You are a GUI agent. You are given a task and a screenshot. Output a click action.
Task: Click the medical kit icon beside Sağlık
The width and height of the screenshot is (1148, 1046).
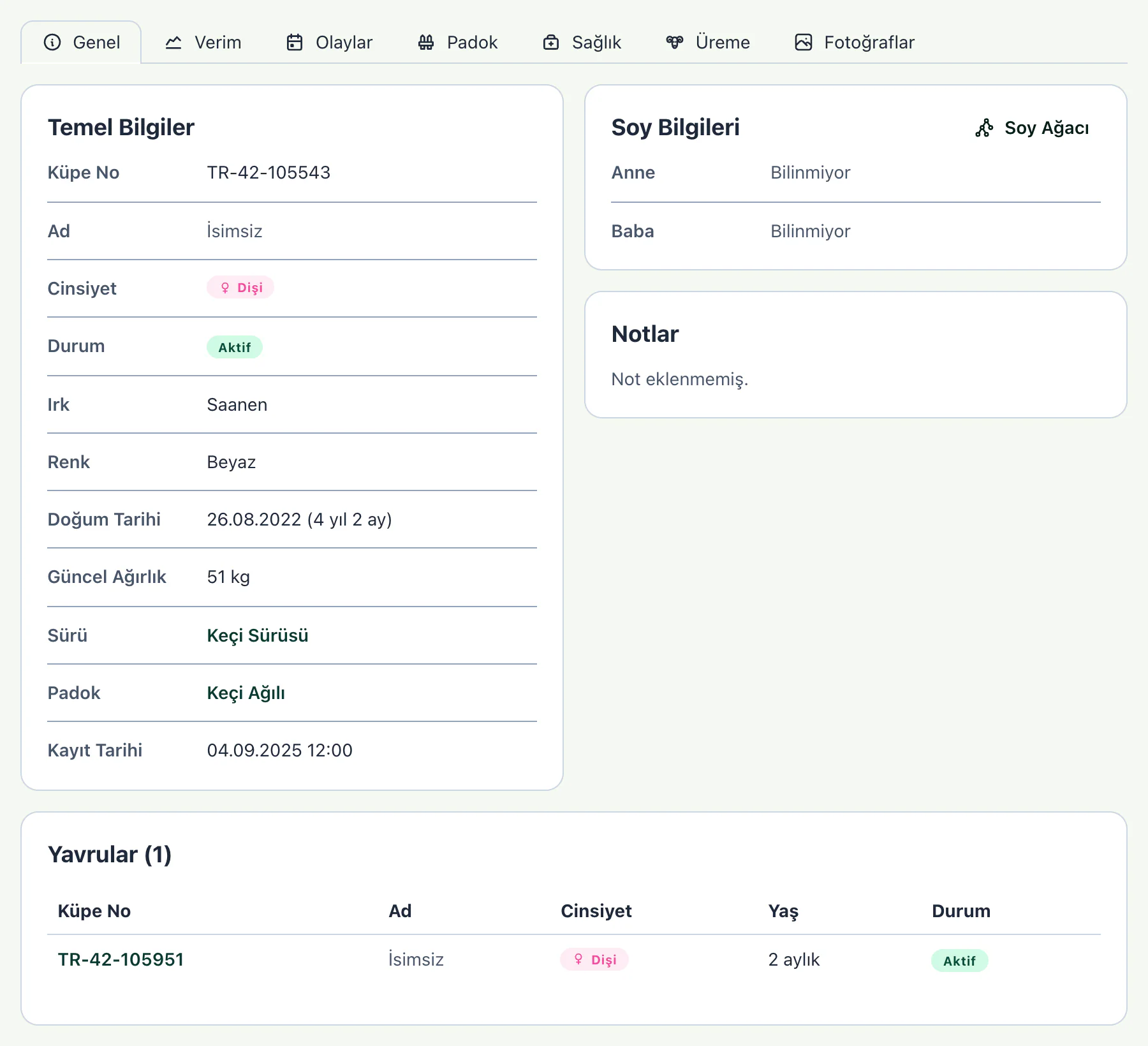pyautogui.click(x=551, y=42)
